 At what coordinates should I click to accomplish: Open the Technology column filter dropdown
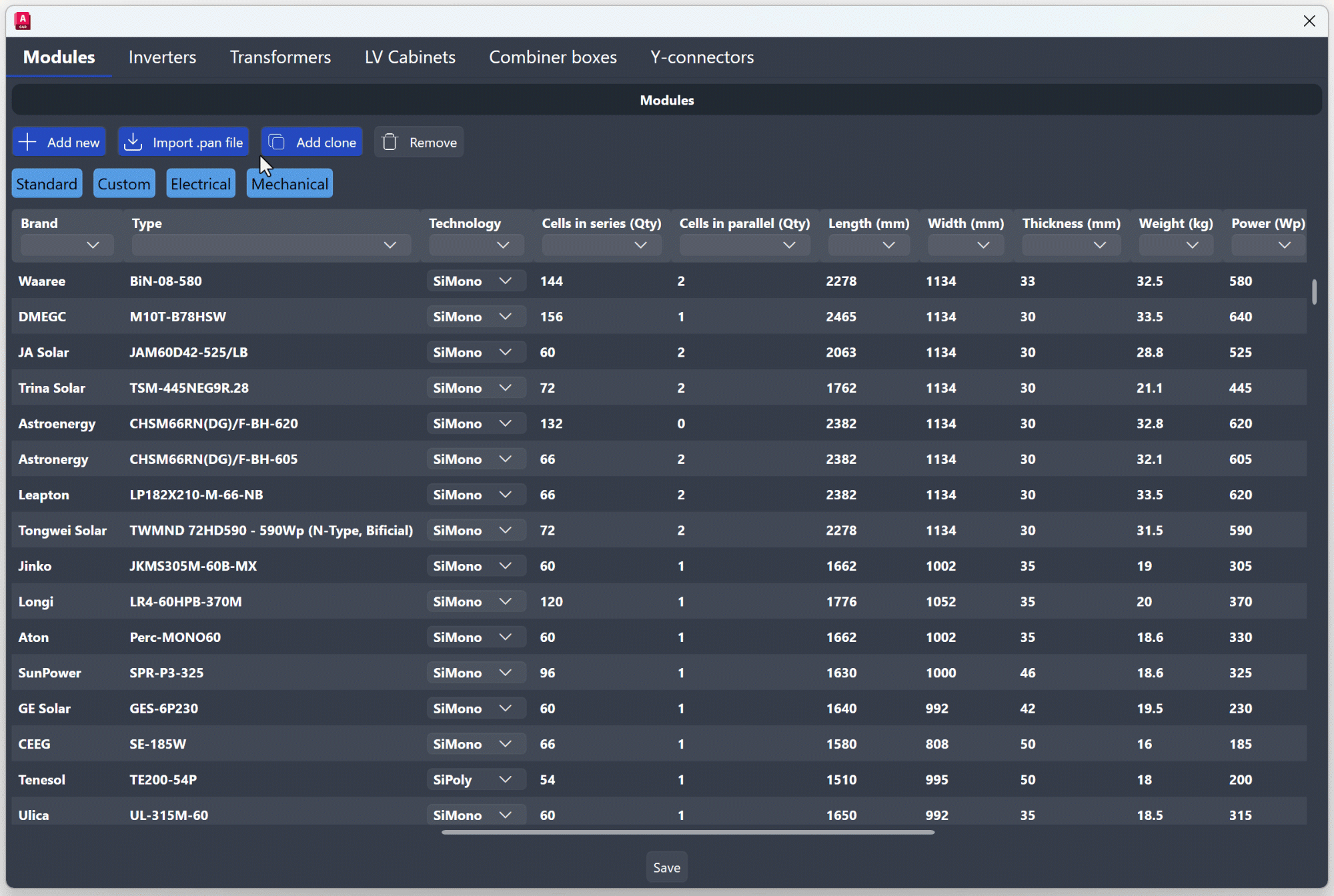tap(476, 245)
